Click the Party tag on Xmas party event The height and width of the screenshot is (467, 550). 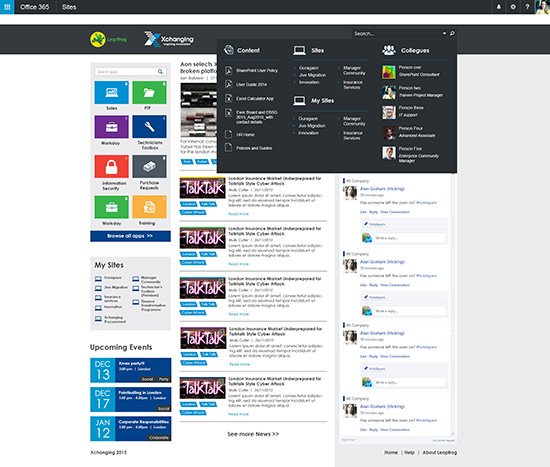point(164,379)
